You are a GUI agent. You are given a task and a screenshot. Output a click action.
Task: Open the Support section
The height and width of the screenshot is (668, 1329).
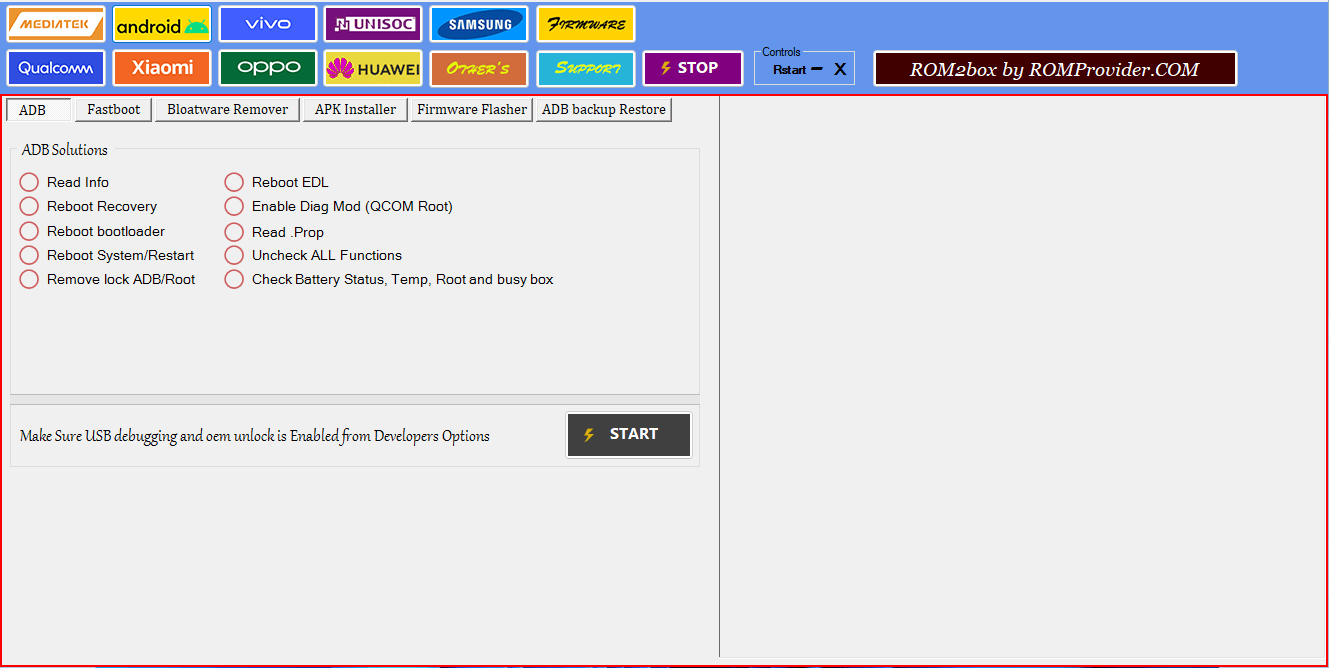[x=585, y=68]
